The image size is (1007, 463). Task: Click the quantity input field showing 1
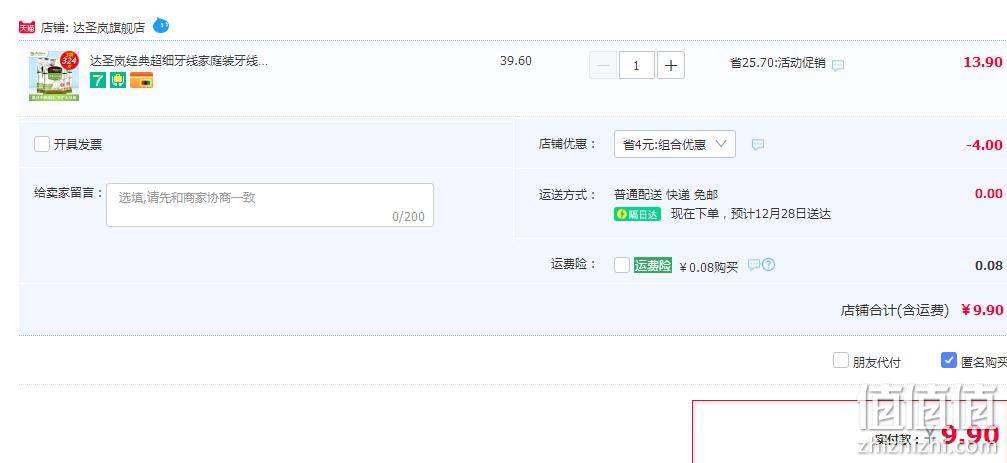point(636,66)
